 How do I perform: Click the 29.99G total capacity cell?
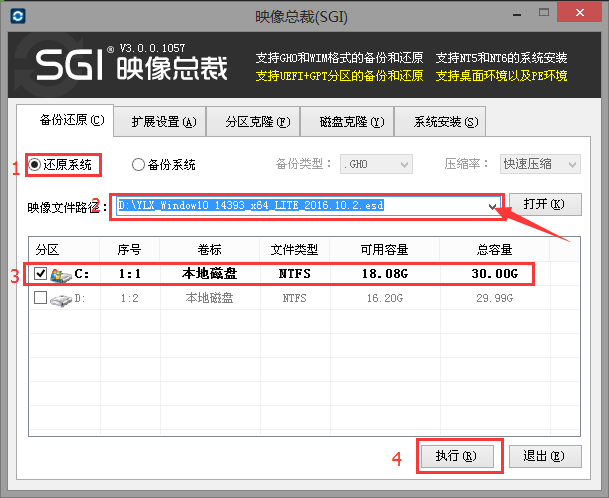[495, 298]
